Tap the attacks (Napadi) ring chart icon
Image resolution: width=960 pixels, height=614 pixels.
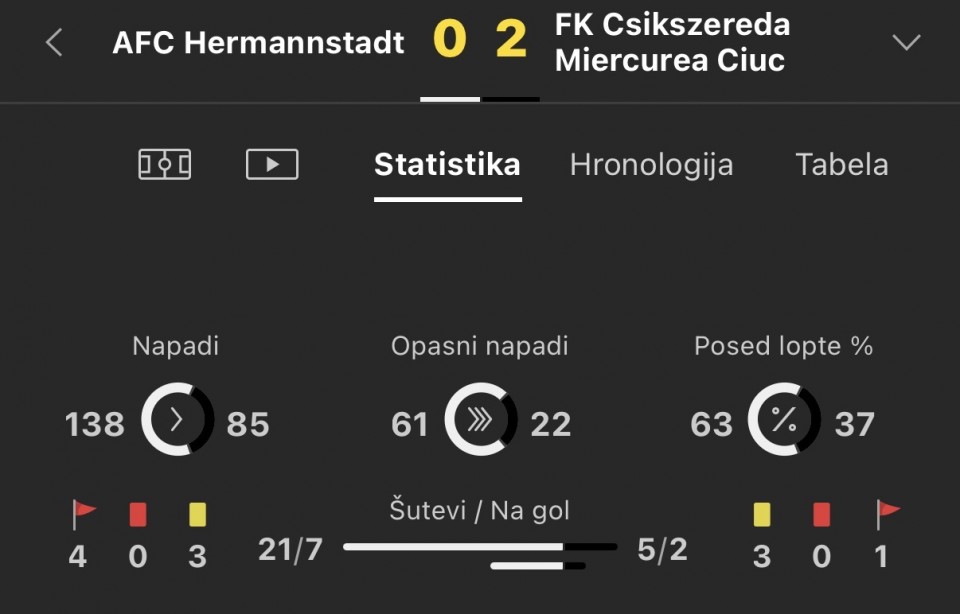pyautogui.click(x=177, y=420)
